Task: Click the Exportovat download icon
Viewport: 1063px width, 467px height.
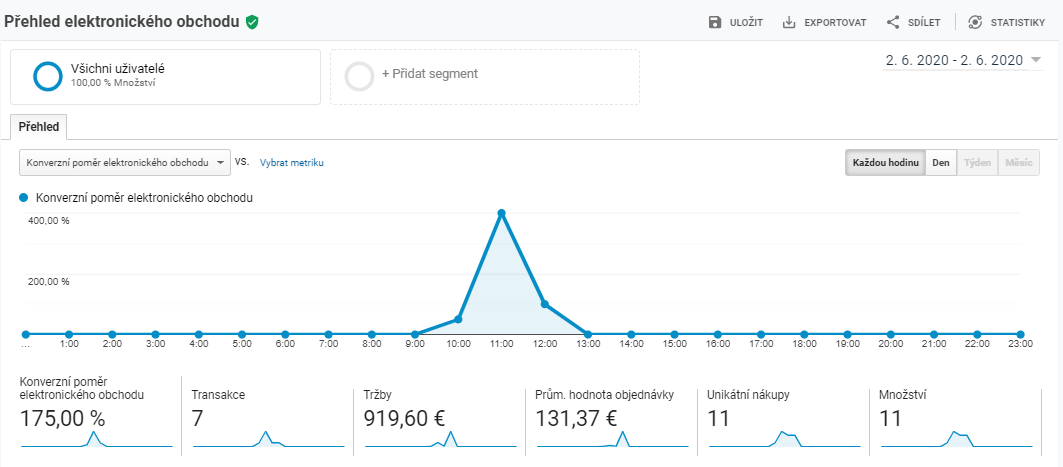Action: tap(789, 22)
